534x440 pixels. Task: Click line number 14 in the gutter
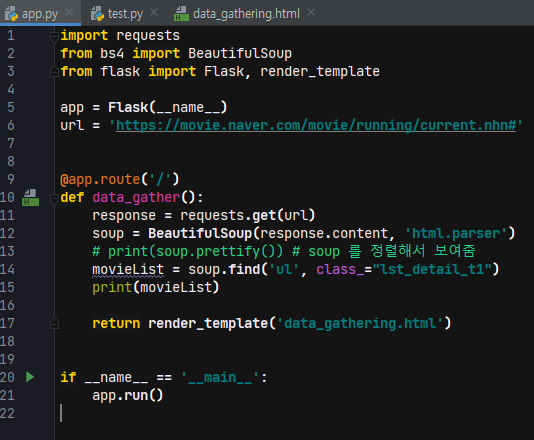[x=7, y=269]
